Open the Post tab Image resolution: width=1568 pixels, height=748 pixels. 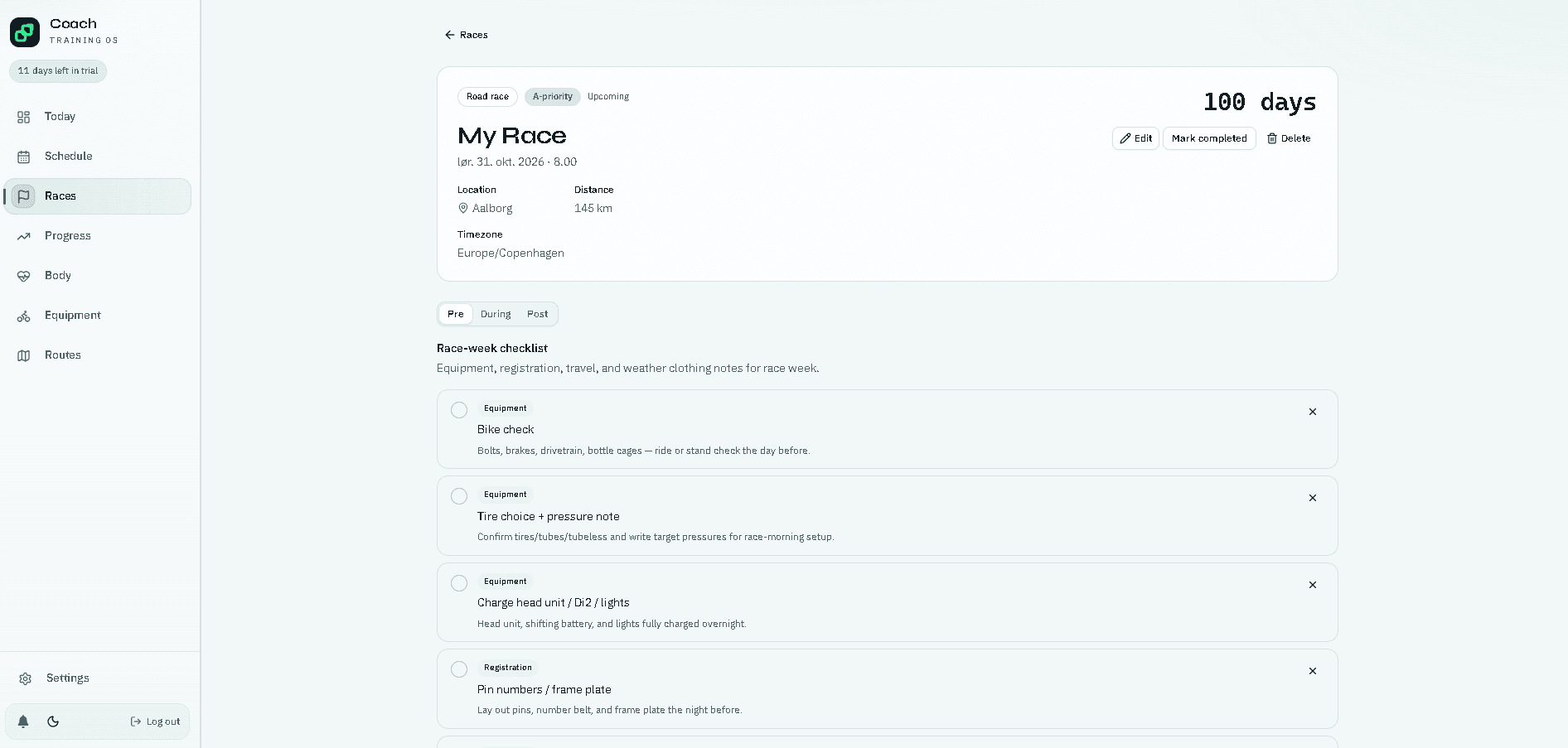(x=537, y=314)
